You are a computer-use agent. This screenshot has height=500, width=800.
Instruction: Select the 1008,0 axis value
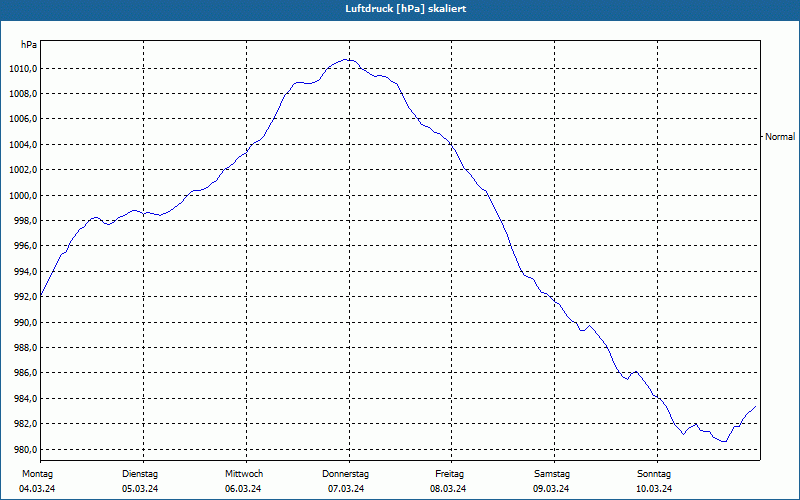(22, 94)
